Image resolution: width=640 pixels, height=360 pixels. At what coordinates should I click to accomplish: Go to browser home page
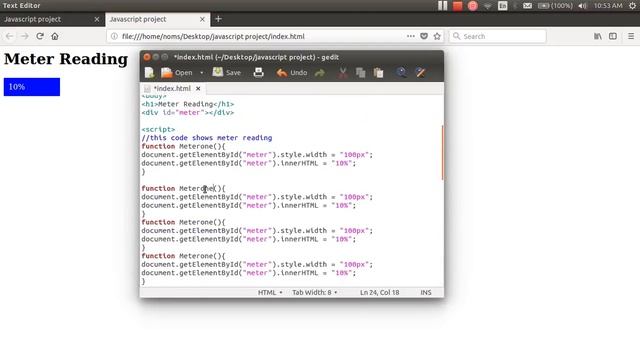(55, 36)
